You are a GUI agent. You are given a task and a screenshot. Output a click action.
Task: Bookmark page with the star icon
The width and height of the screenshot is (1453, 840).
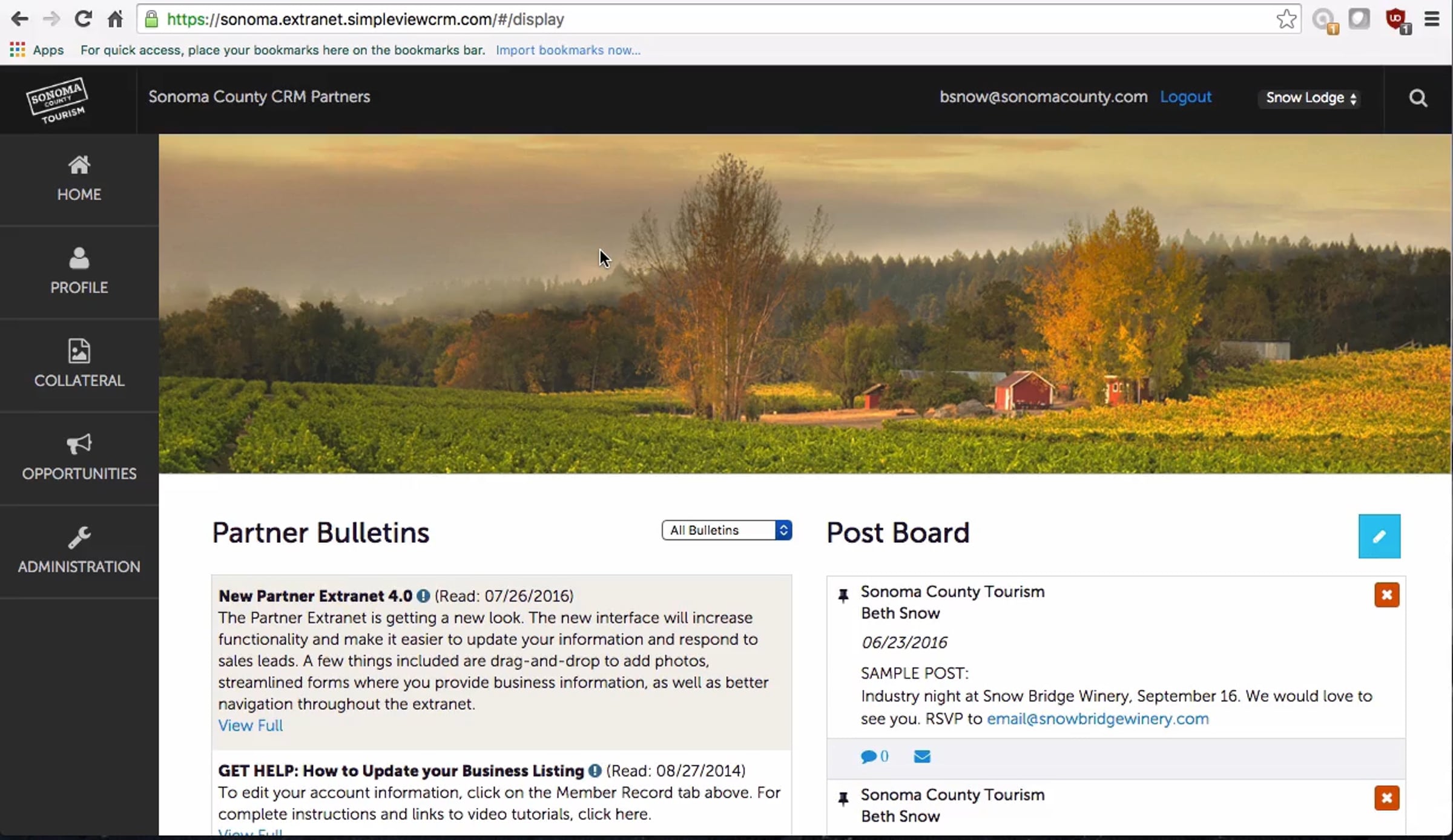click(1286, 19)
